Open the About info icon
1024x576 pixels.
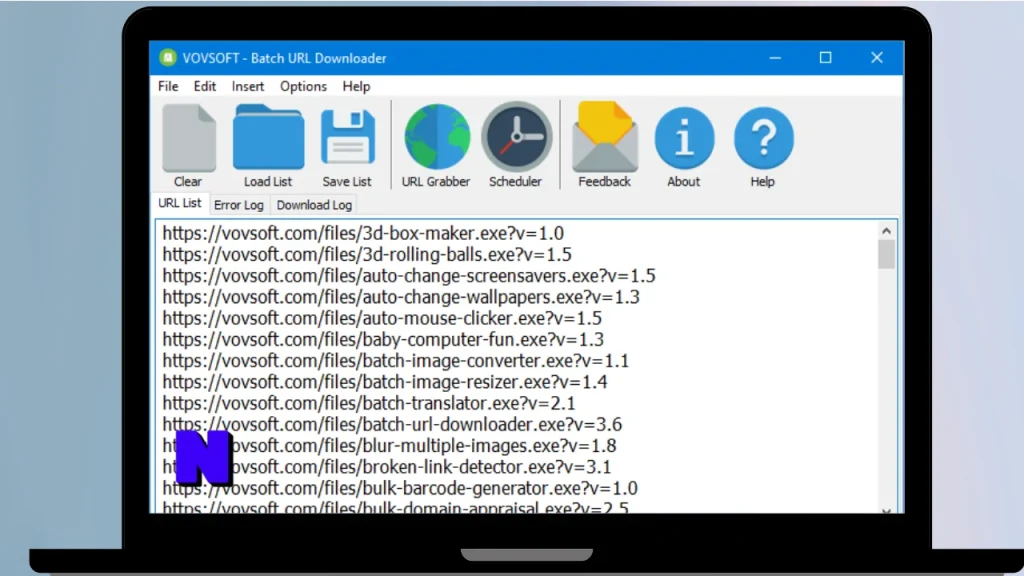(x=684, y=138)
